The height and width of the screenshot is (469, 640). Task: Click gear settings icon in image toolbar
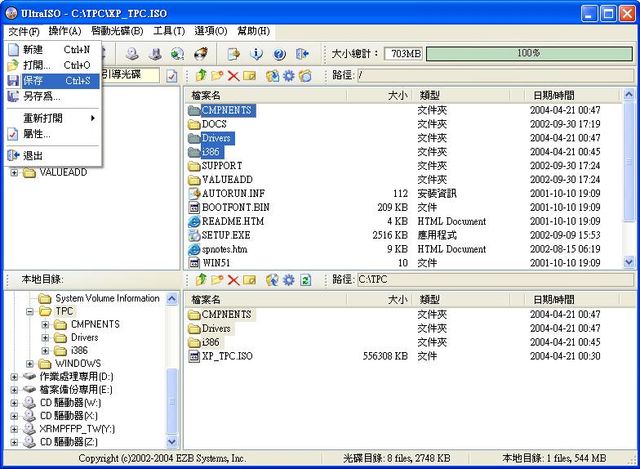click(x=289, y=76)
